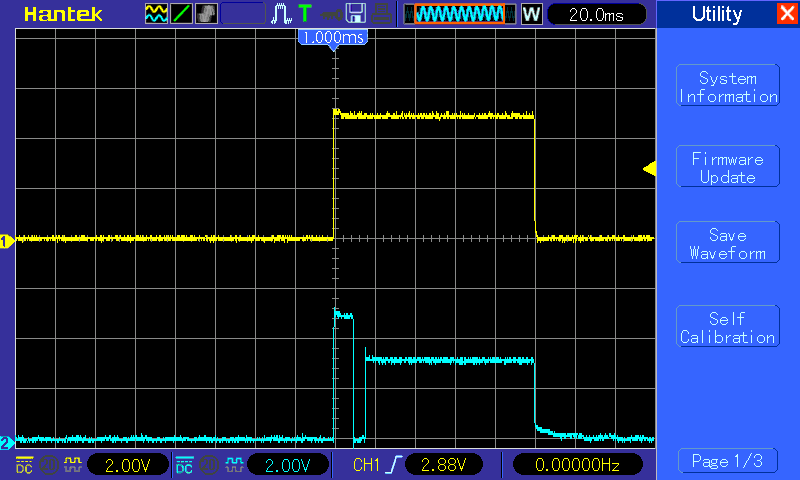Click the green T trigger status icon
The height and width of the screenshot is (480, 800).
pyautogui.click(x=305, y=14)
